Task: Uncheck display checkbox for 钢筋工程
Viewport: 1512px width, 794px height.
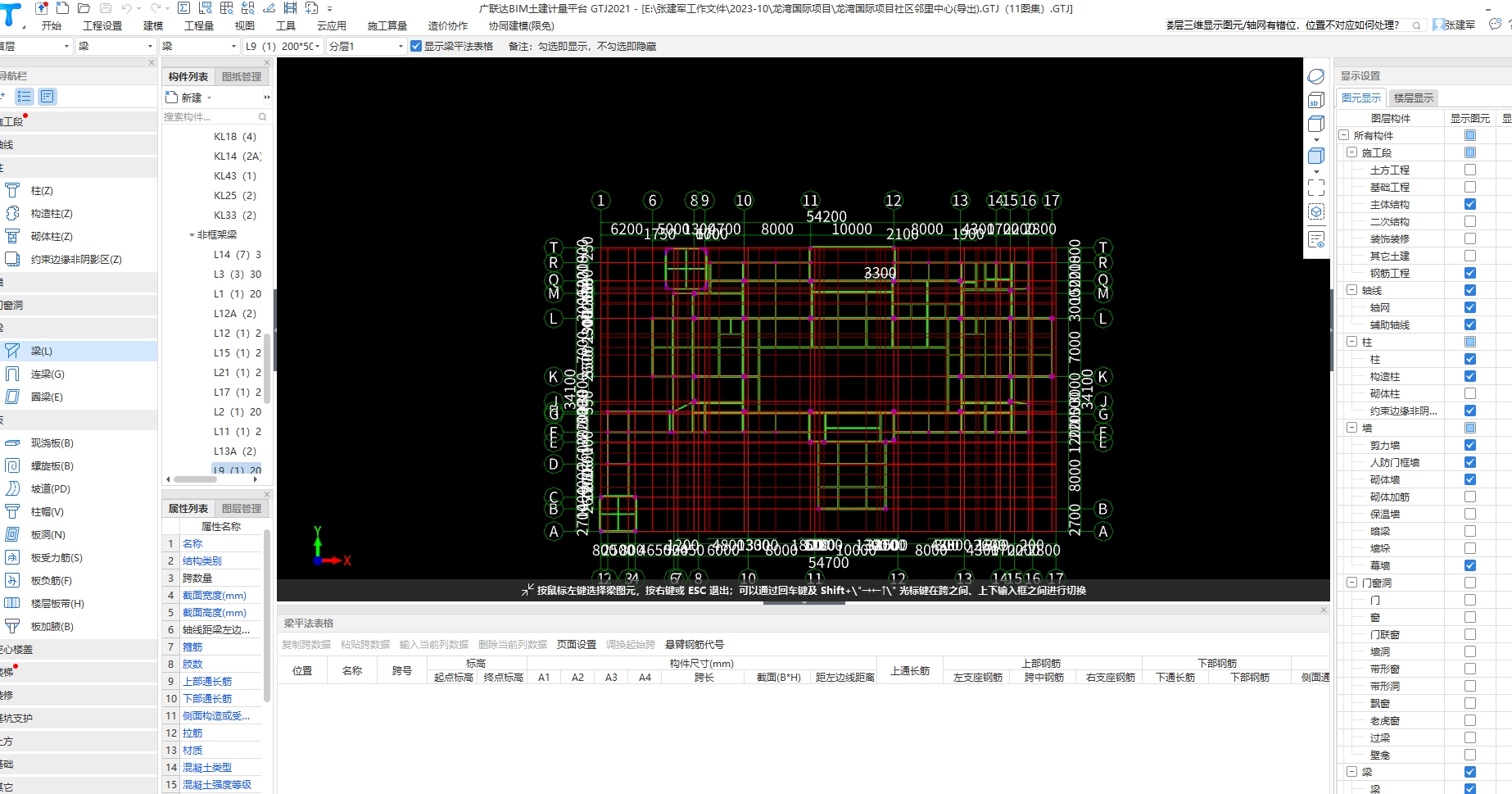Action: [x=1470, y=273]
